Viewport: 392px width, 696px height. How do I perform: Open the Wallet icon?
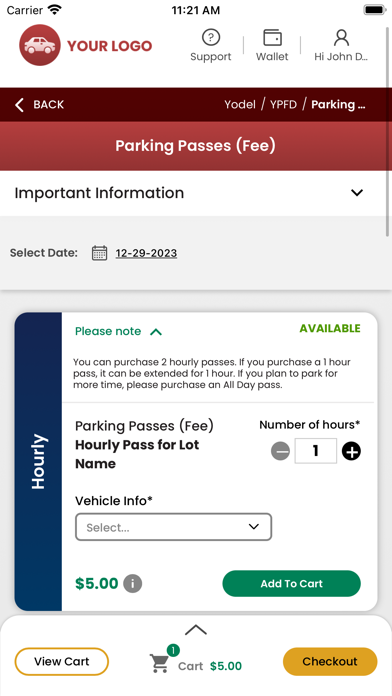click(x=272, y=38)
